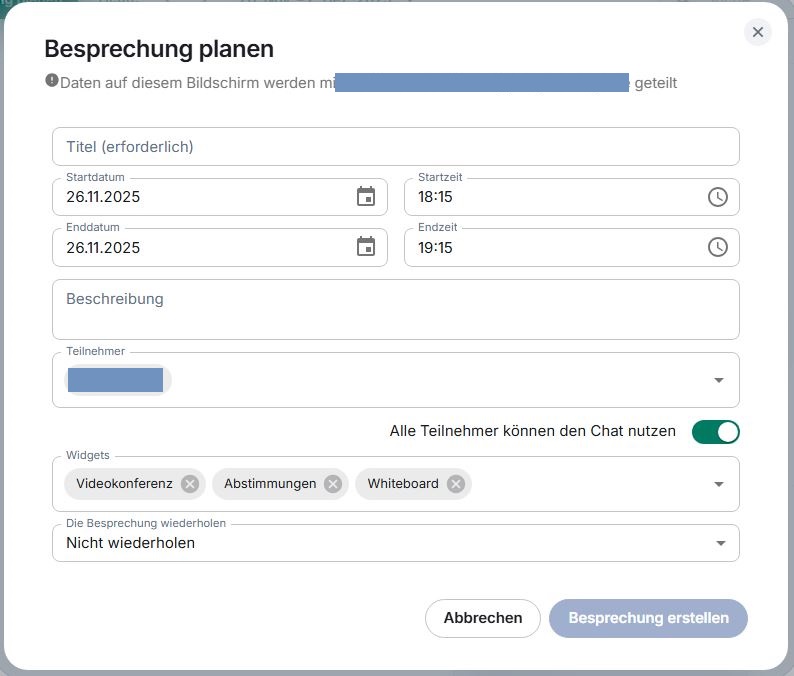Viewport: 794px width, 676px height.
Task: Close the Besprechung planen dialog
Action: 758,32
